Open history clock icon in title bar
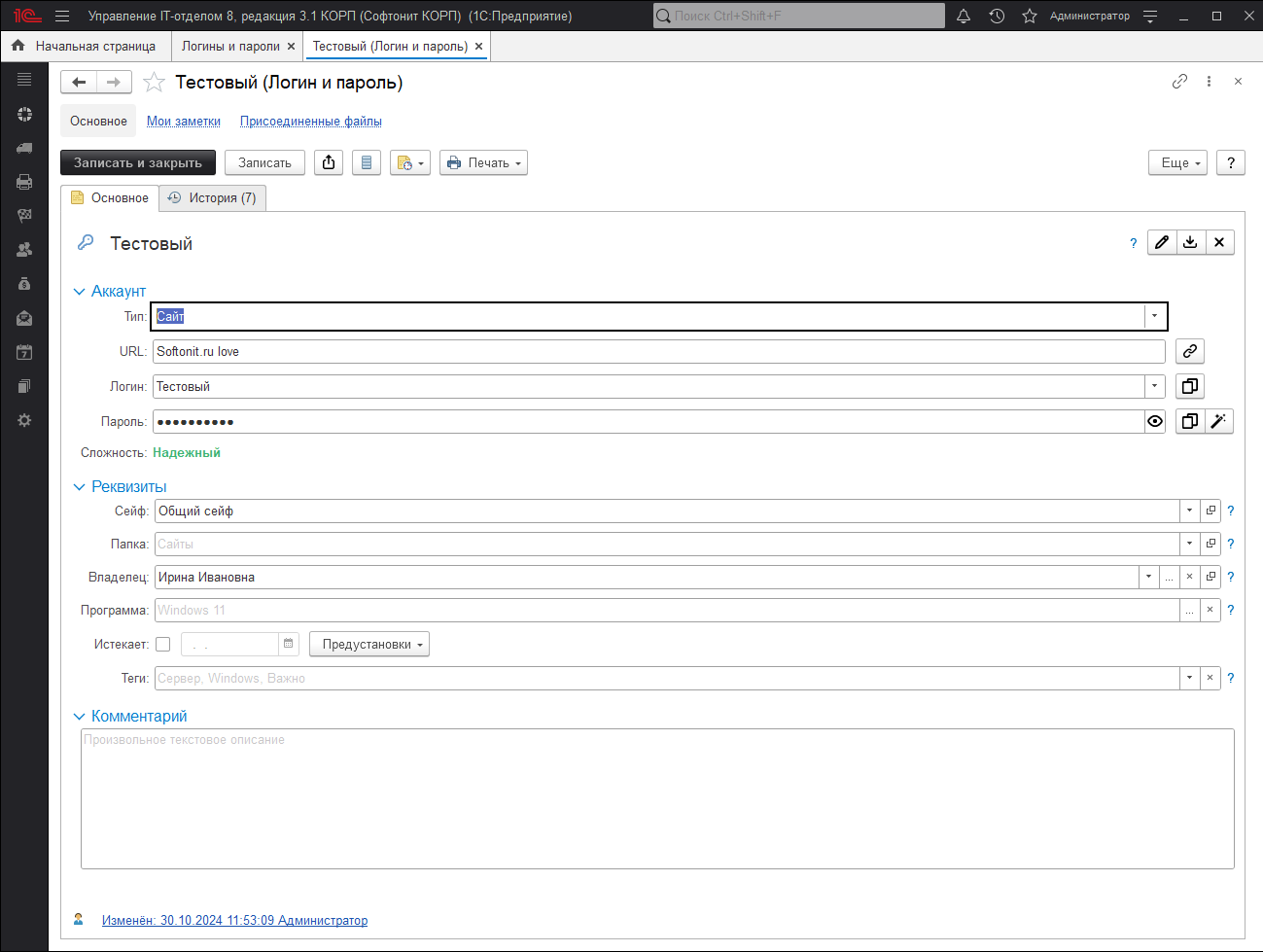This screenshot has height=952, width=1263. [x=997, y=16]
